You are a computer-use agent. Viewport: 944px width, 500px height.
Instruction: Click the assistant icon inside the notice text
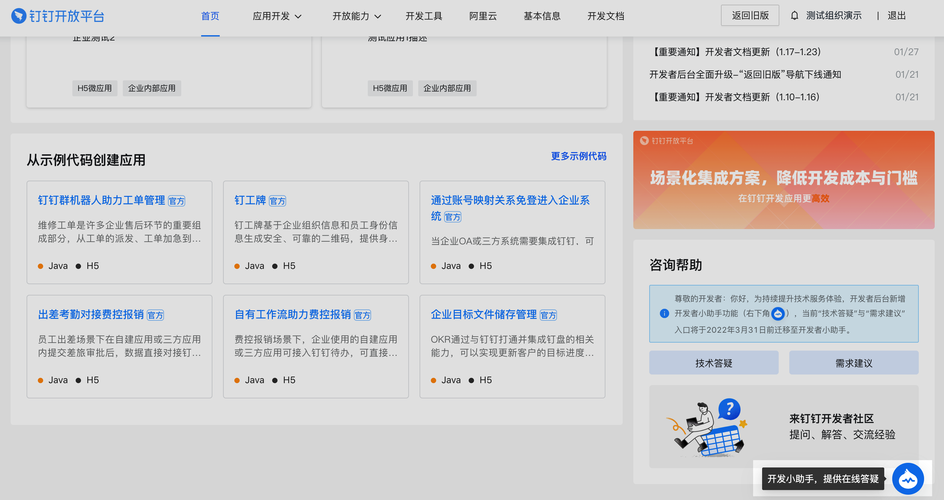click(778, 313)
